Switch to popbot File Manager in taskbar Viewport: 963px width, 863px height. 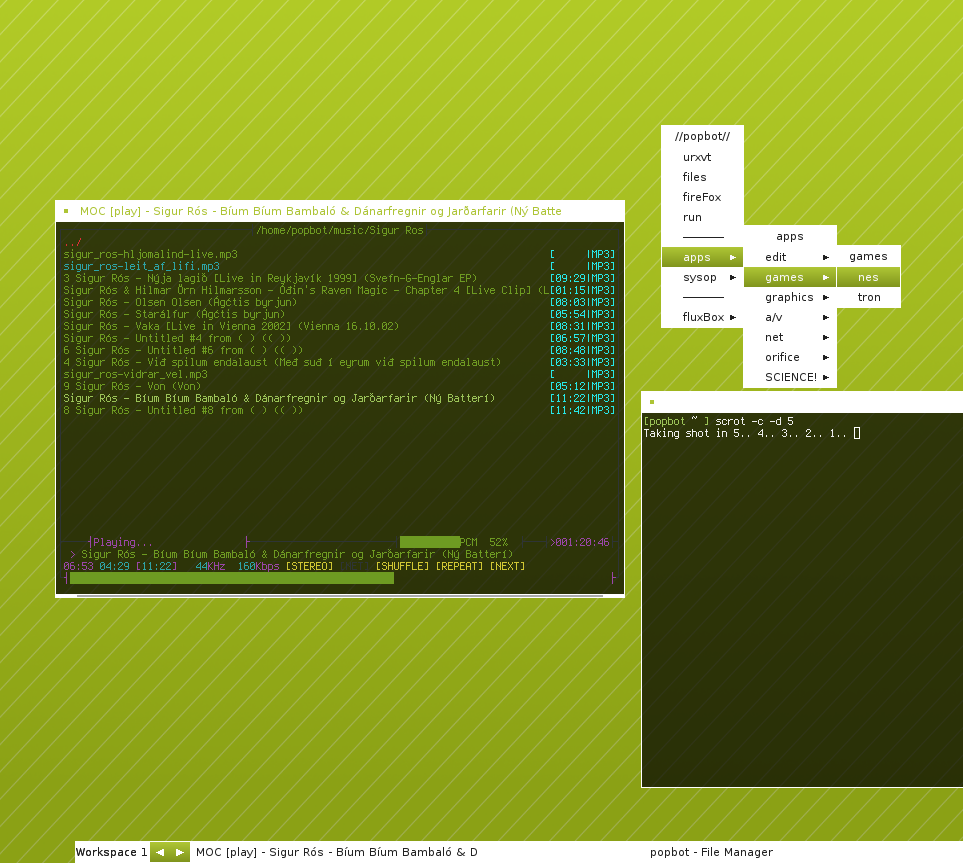tap(711, 852)
